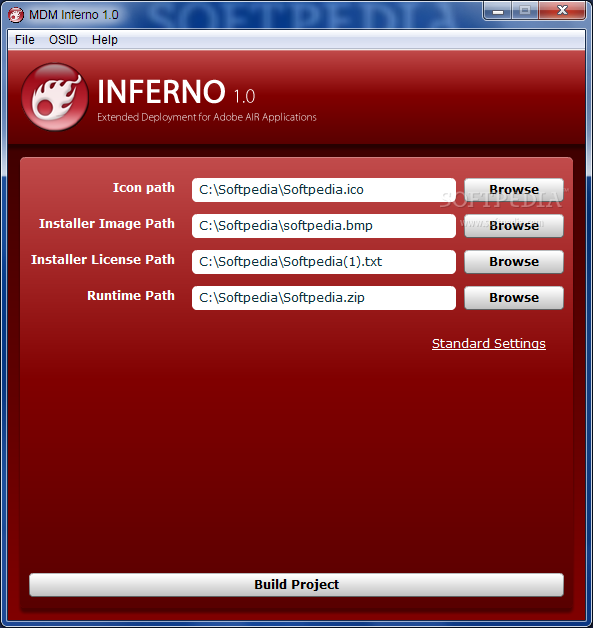Click the INFERNO 1.0 heading text

pyautogui.click(x=176, y=92)
